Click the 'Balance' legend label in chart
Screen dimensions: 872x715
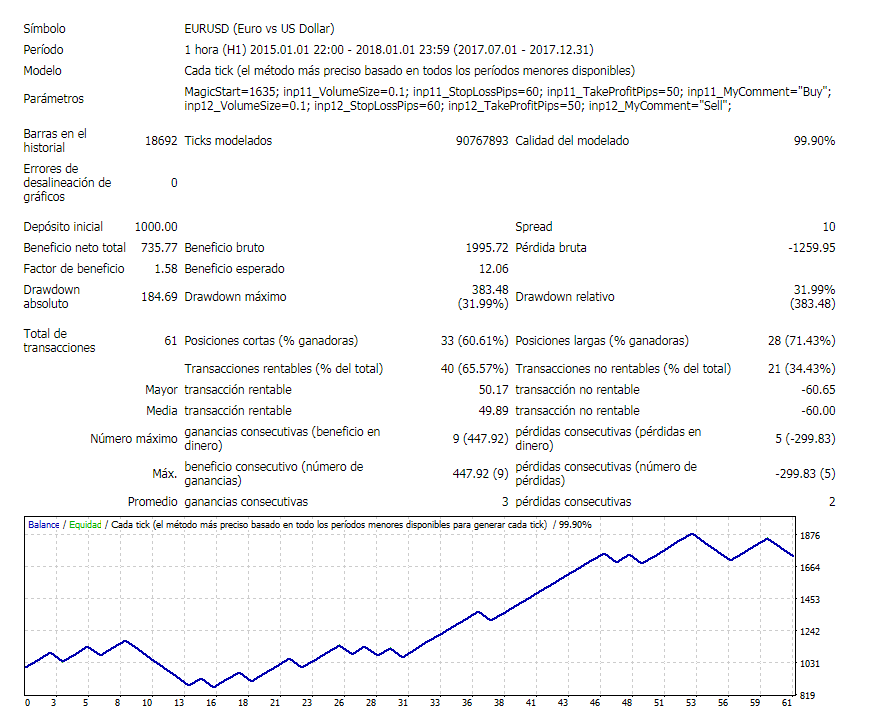pyautogui.click(x=43, y=524)
